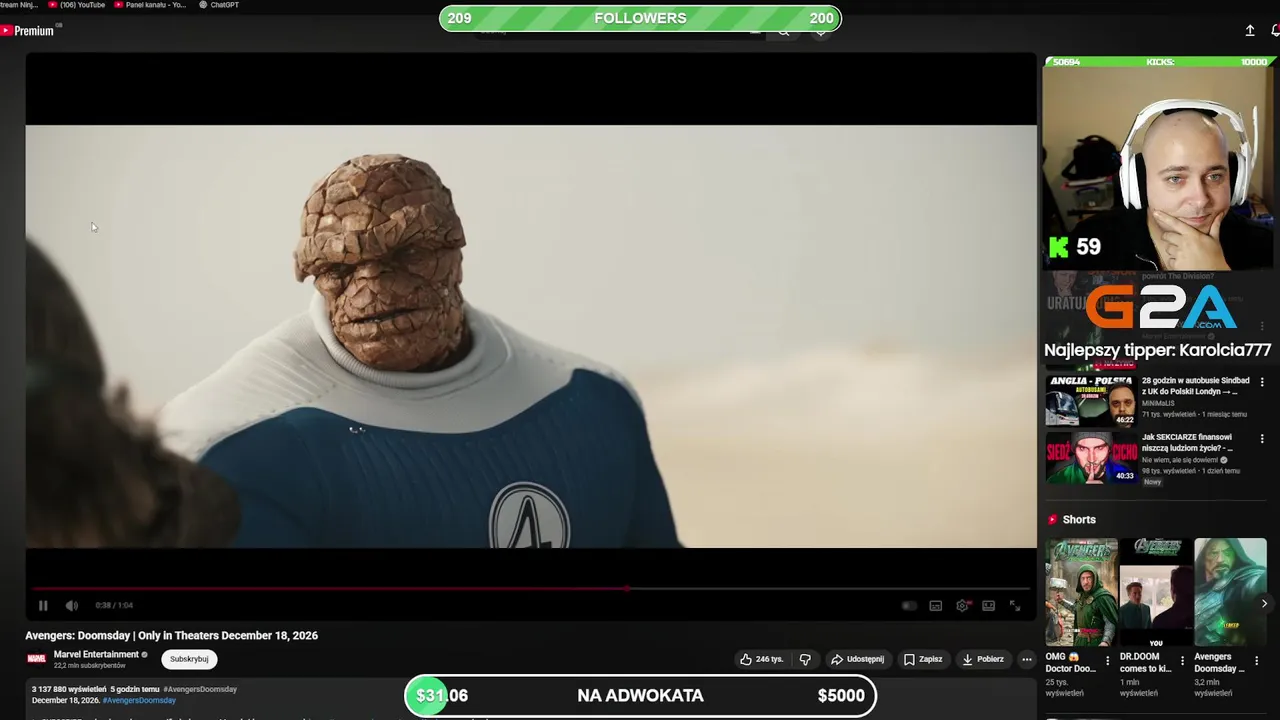
Task: Click the "Nowy" badge on the SEKCIARZE video
Action: [1152, 482]
